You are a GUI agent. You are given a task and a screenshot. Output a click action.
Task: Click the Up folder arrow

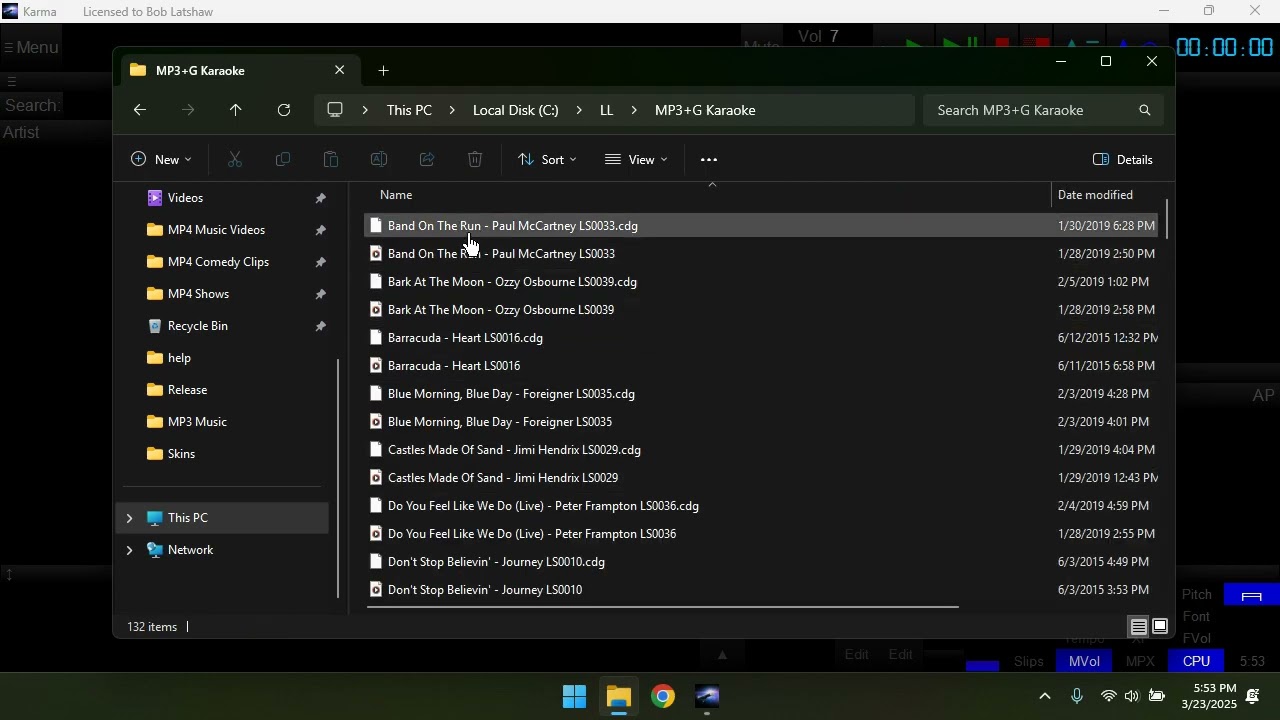[236, 110]
